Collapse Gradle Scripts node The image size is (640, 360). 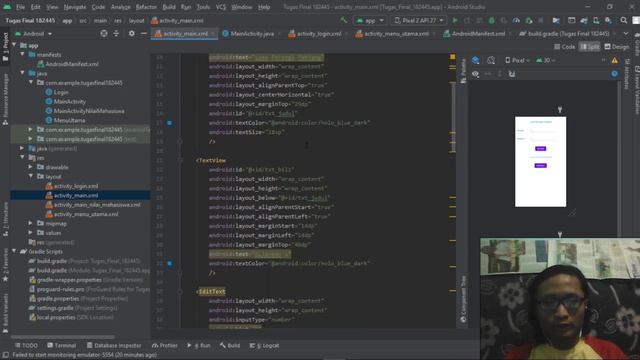coord(14,251)
